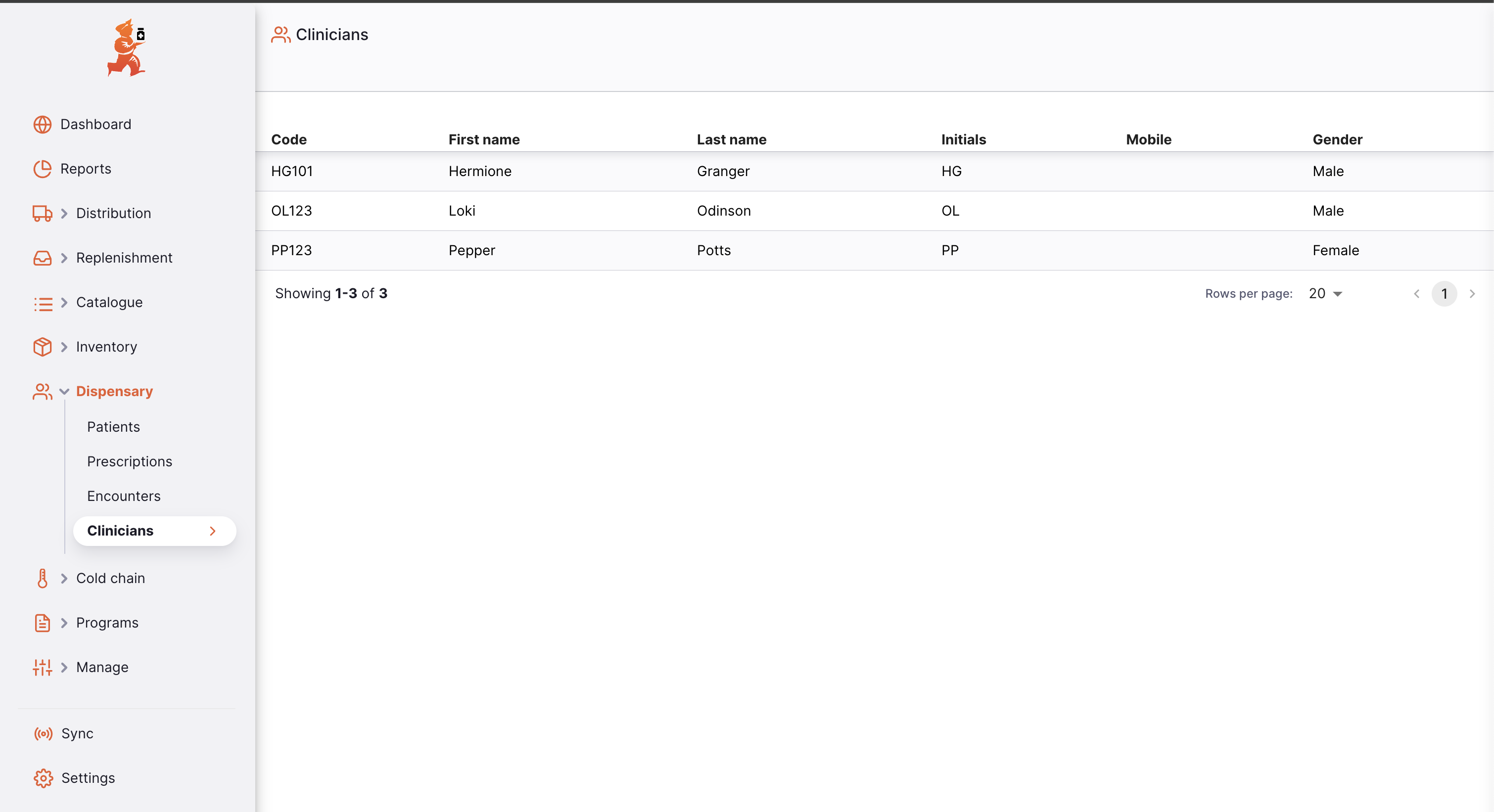
Task: Sort by the Mobile column header
Action: pos(1148,139)
